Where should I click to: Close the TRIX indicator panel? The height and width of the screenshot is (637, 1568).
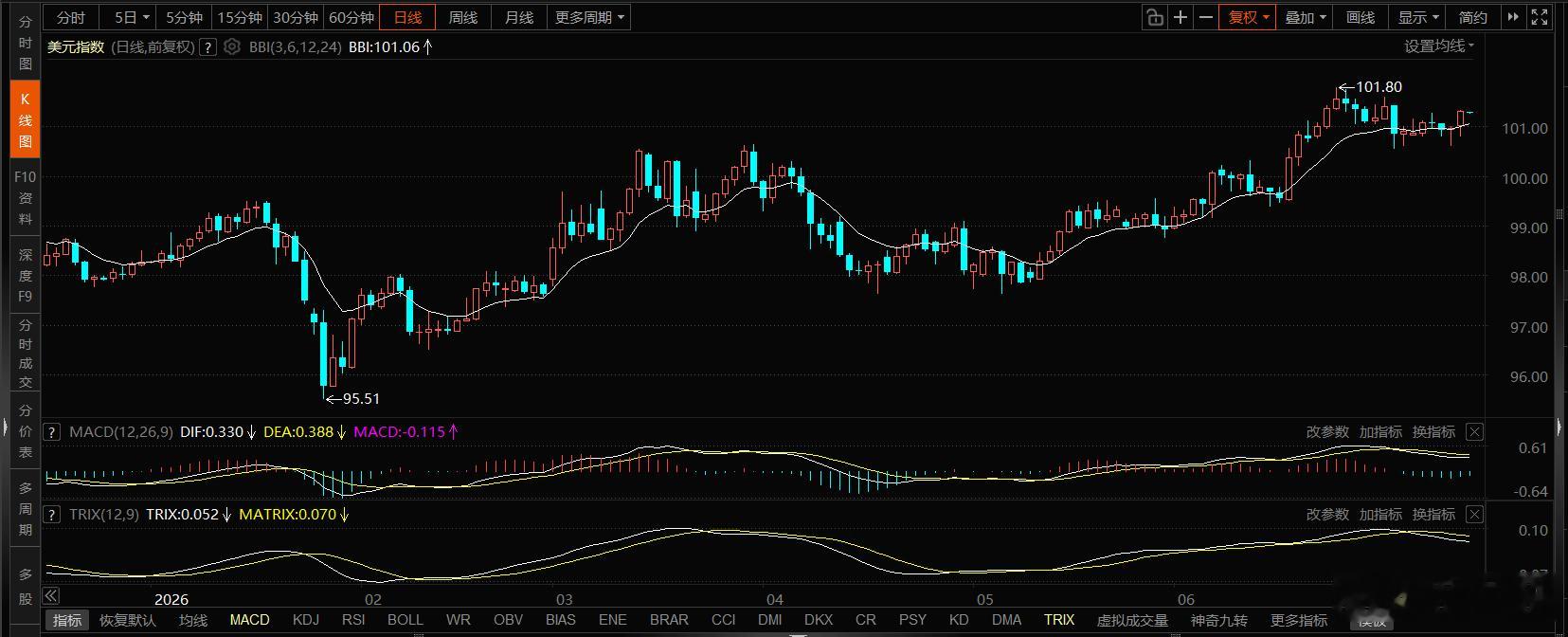click(1475, 514)
